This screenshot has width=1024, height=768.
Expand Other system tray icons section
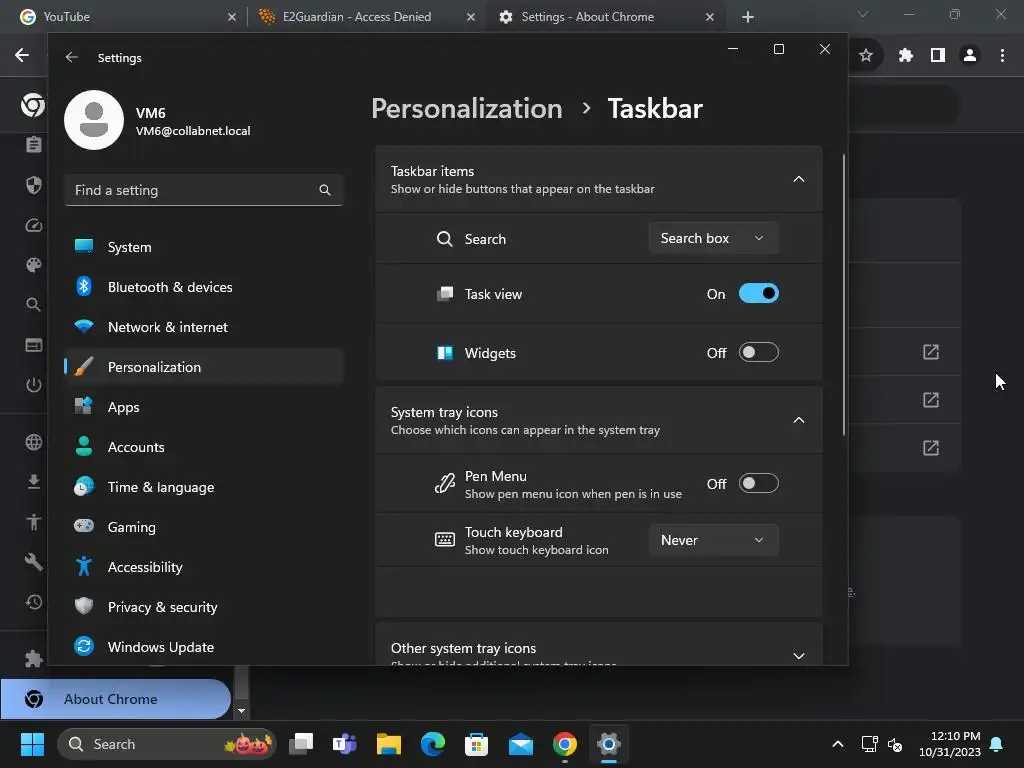pos(798,655)
